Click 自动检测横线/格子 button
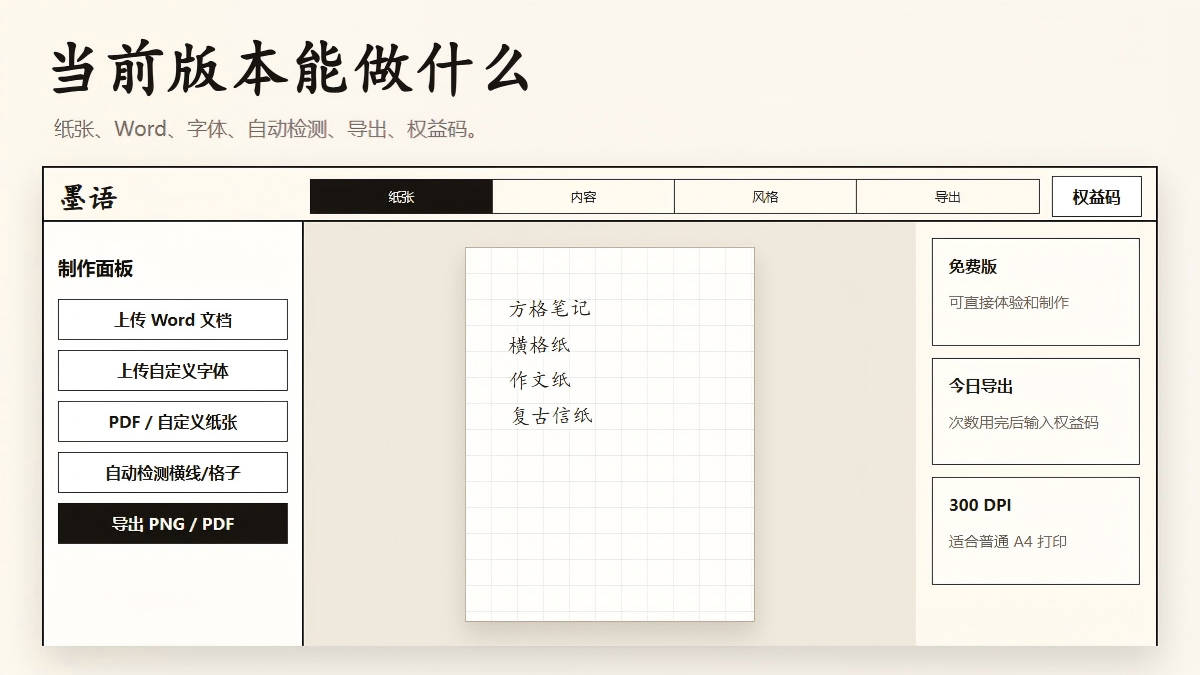 173,473
